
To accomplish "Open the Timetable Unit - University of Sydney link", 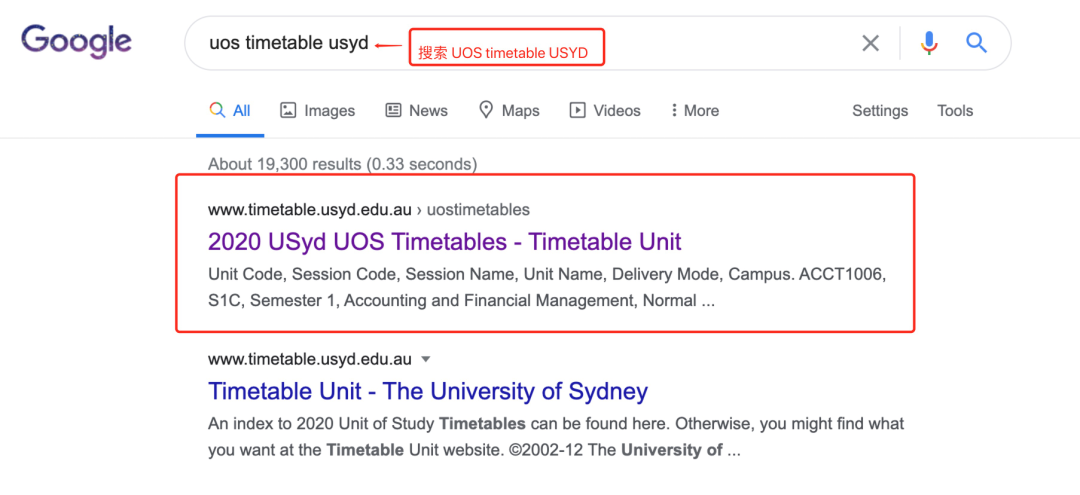I will pos(428,391).
